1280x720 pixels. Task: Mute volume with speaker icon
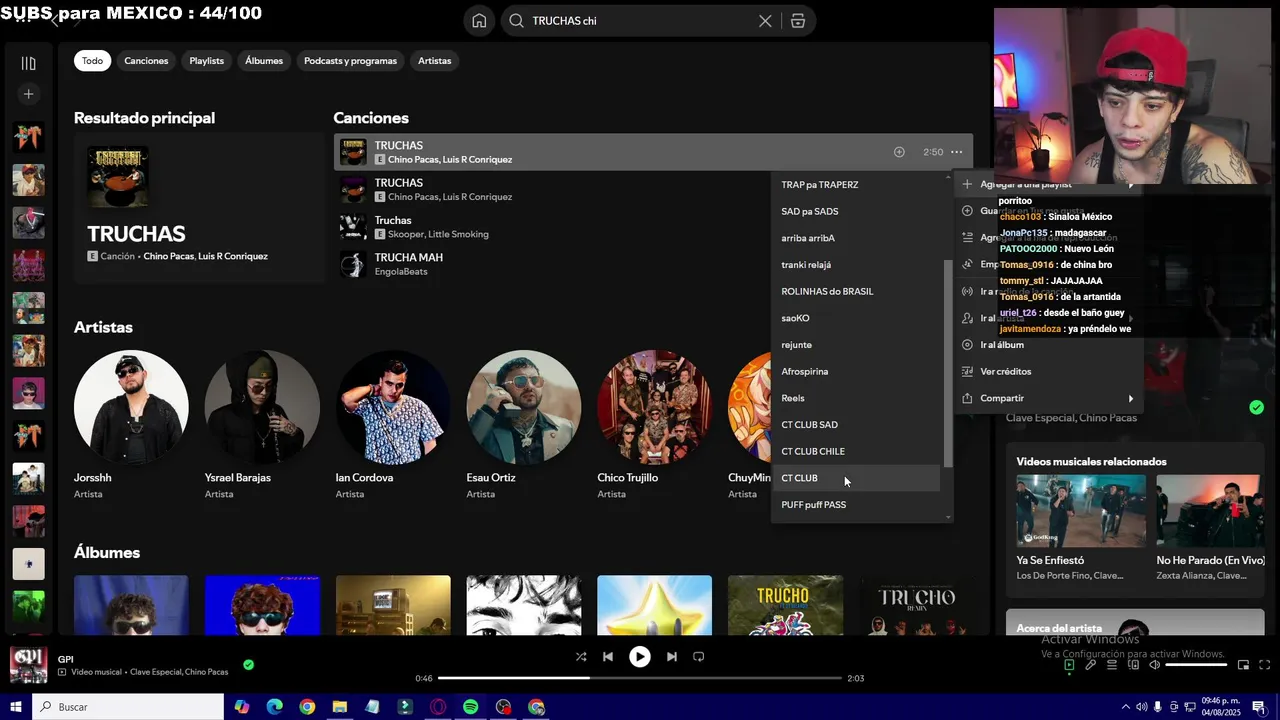(x=1154, y=665)
